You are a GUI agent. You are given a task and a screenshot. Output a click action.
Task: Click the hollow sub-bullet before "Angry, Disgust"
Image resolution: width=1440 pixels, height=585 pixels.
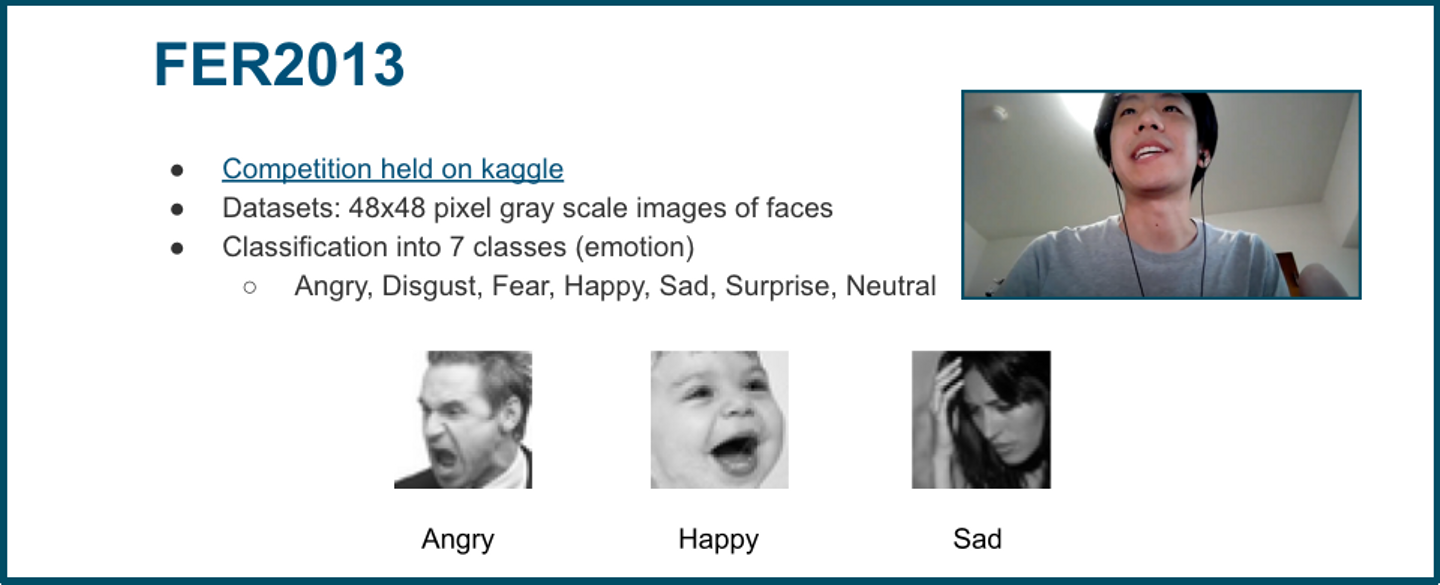pyautogui.click(x=249, y=287)
